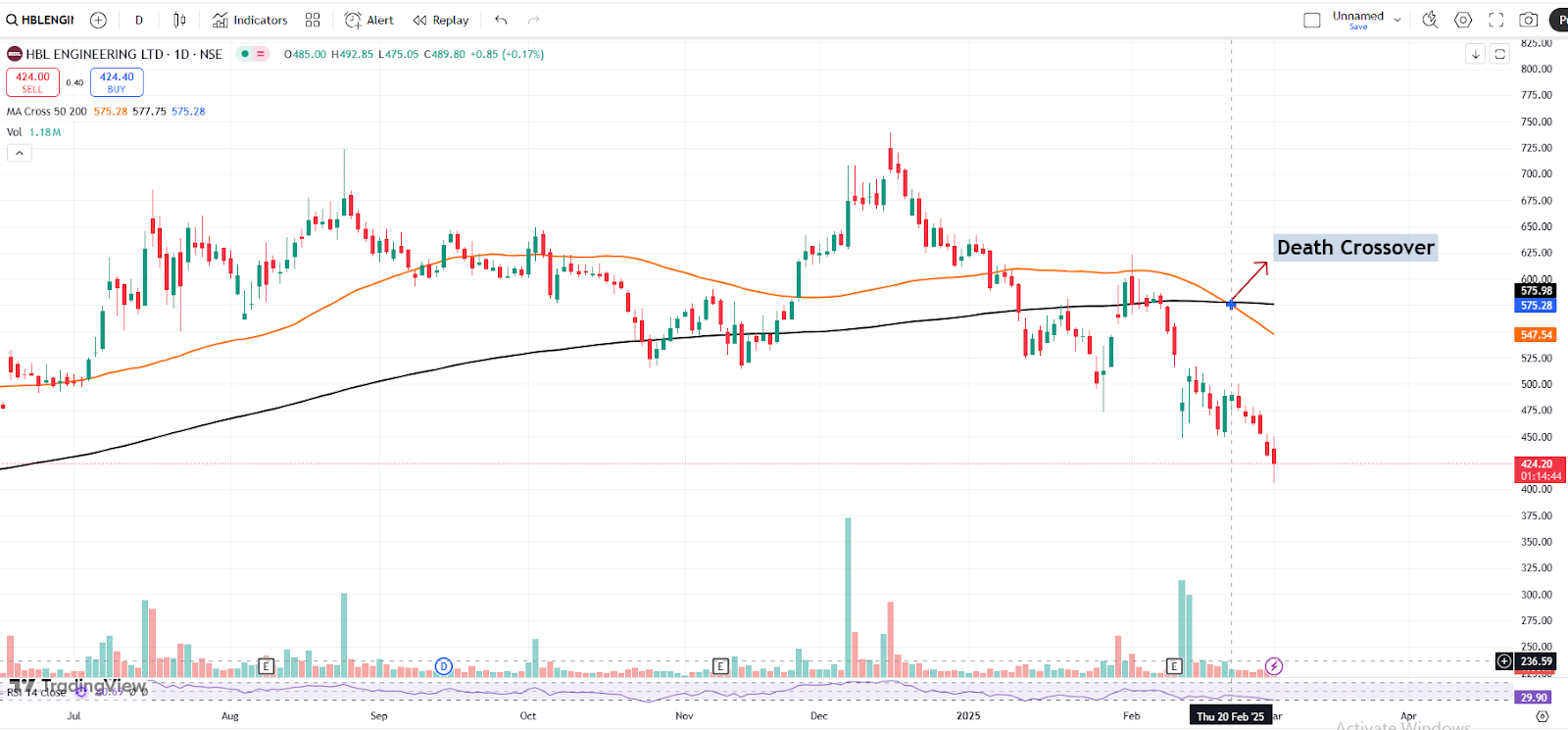
Task: Click the 2025 label on time axis
Action: [x=968, y=716]
